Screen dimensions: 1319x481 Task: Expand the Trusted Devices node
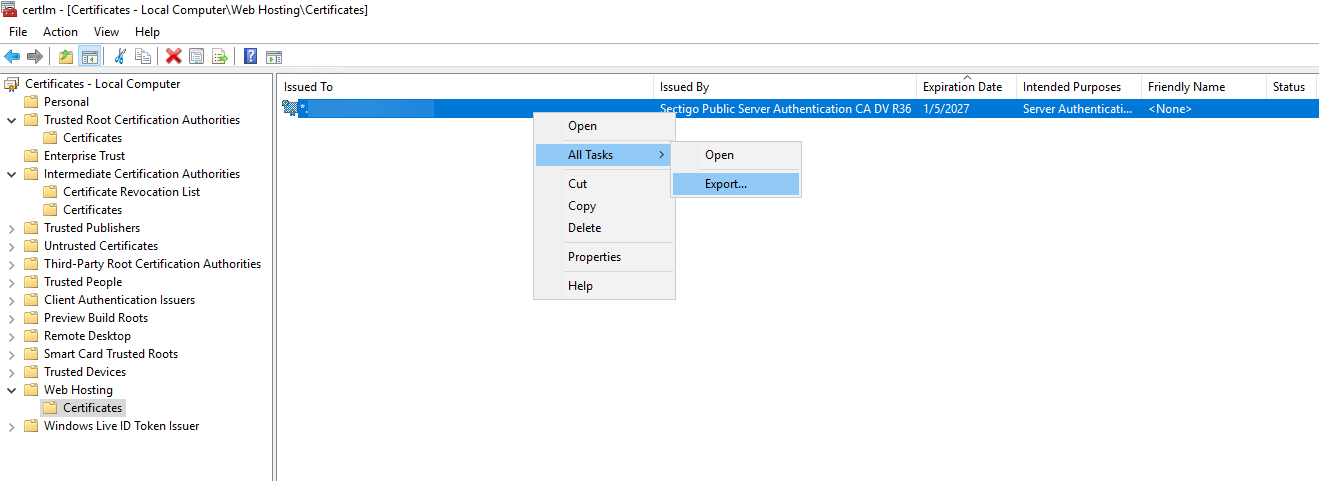(x=12, y=372)
